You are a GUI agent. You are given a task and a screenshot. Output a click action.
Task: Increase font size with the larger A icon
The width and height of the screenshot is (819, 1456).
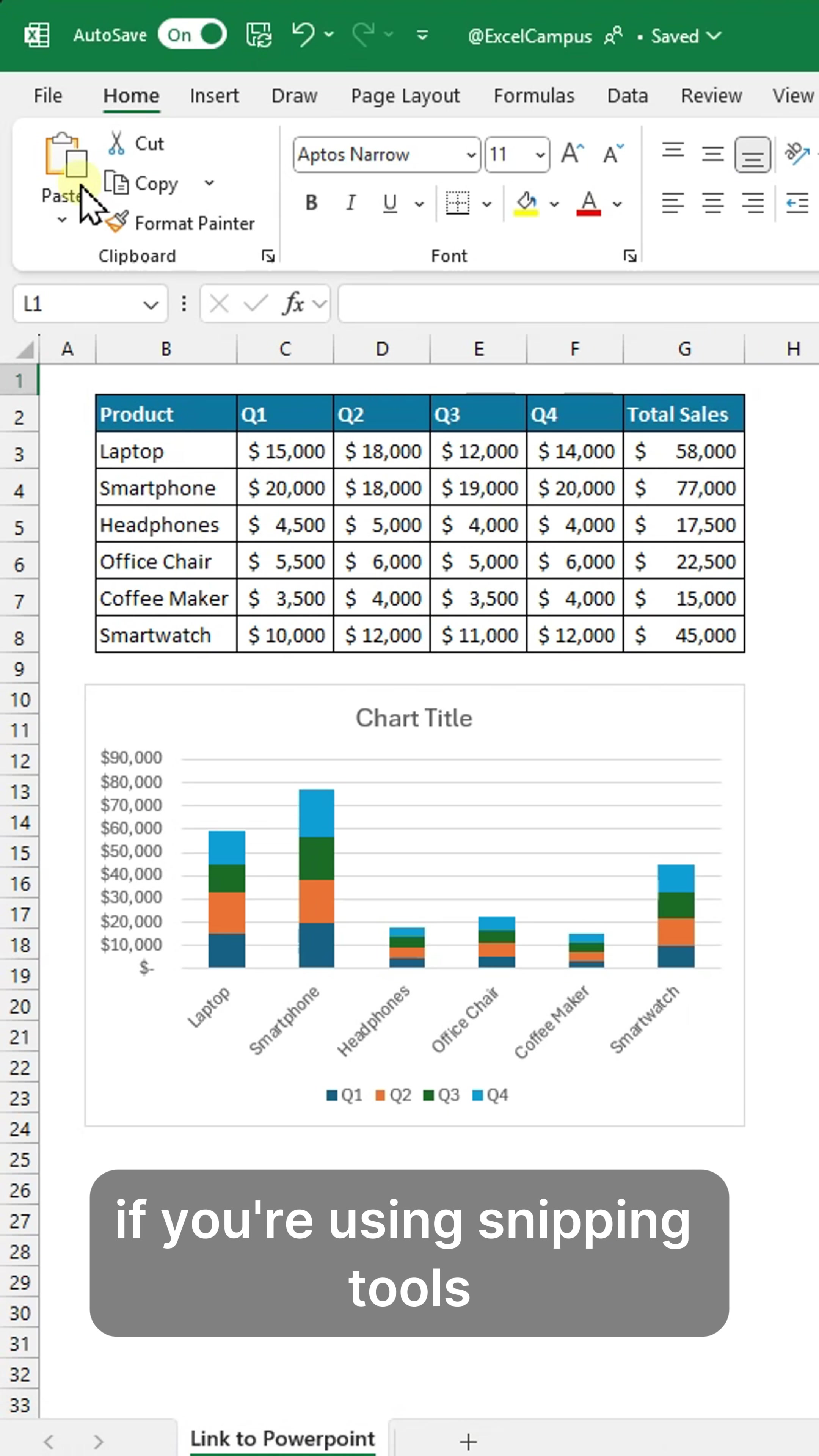pyautogui.click(x=572, y=154)
